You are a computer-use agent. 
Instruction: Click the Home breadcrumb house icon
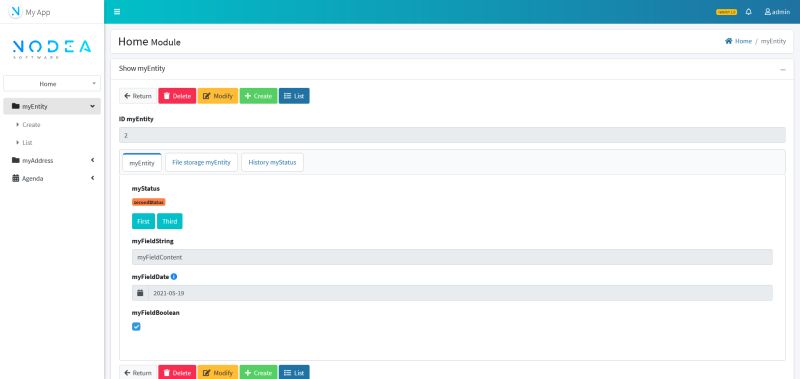click(x=729, y=41)
